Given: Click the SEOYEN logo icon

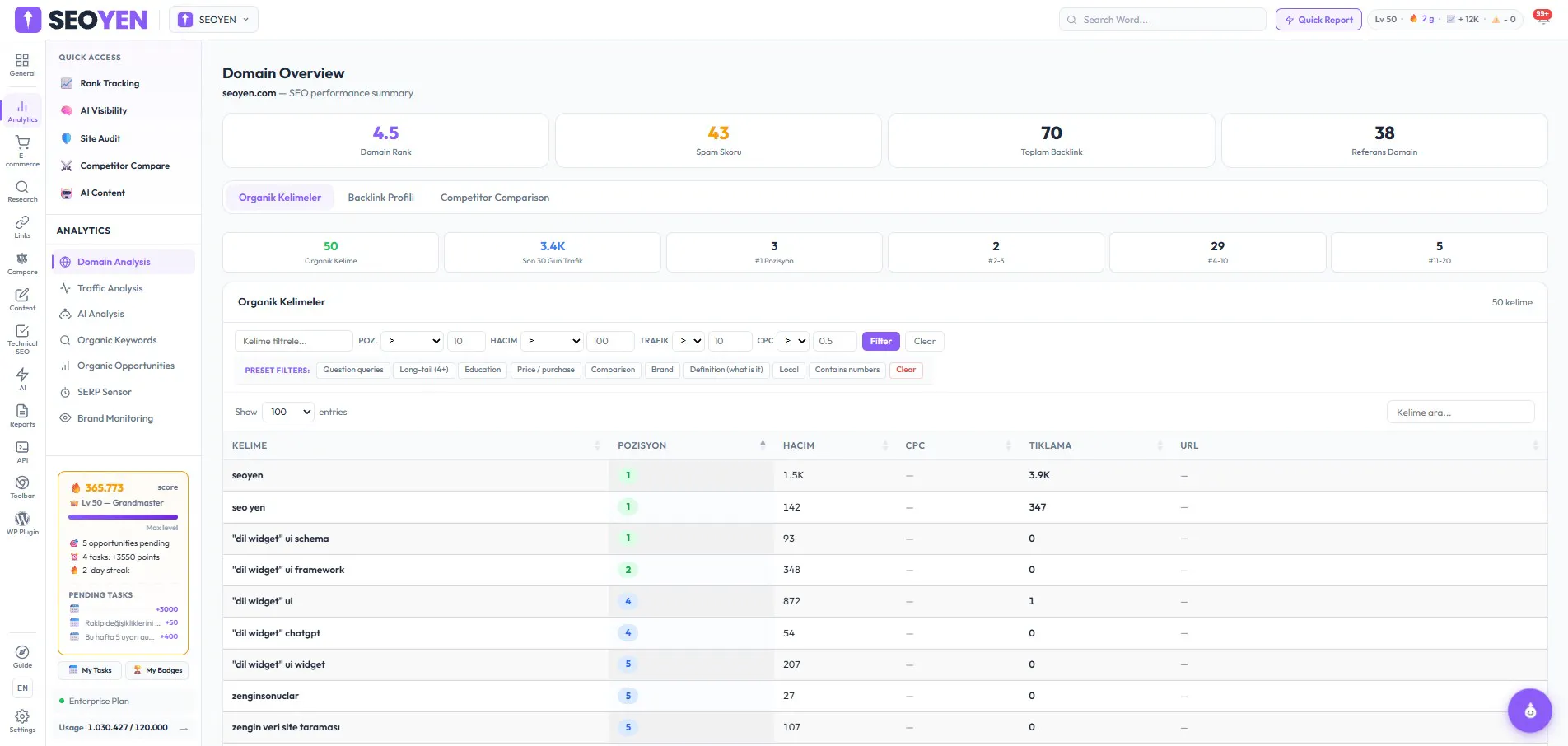Looking at the screenshot, I should (x=28, y=20).
